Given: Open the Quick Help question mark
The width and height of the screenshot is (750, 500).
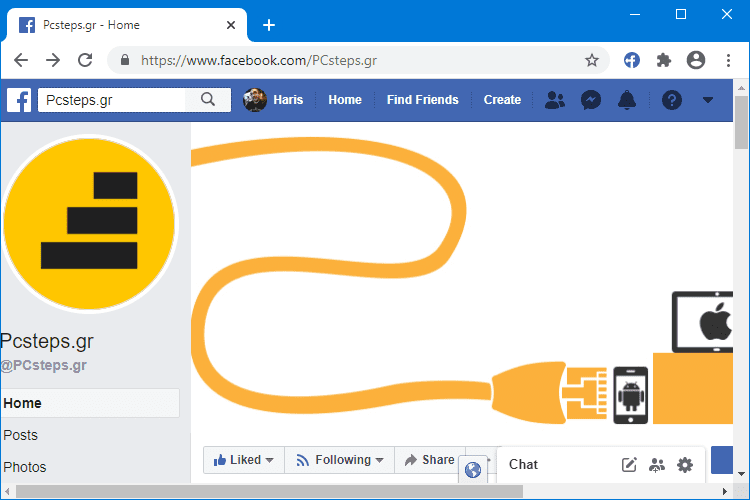Looking at the screenshot, I should pyautogui.click(x=672, y=100).
